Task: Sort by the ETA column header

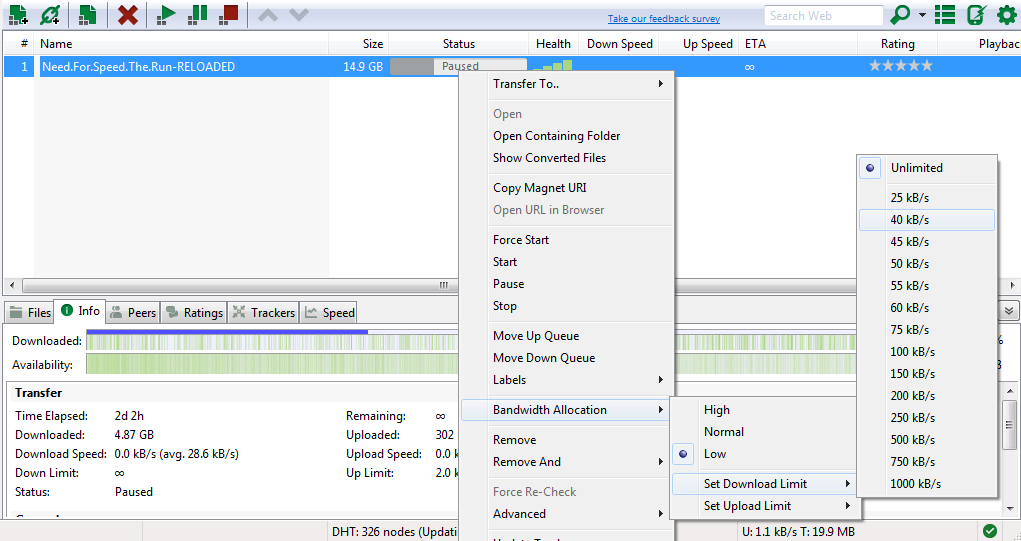Action: coord(799,44)
